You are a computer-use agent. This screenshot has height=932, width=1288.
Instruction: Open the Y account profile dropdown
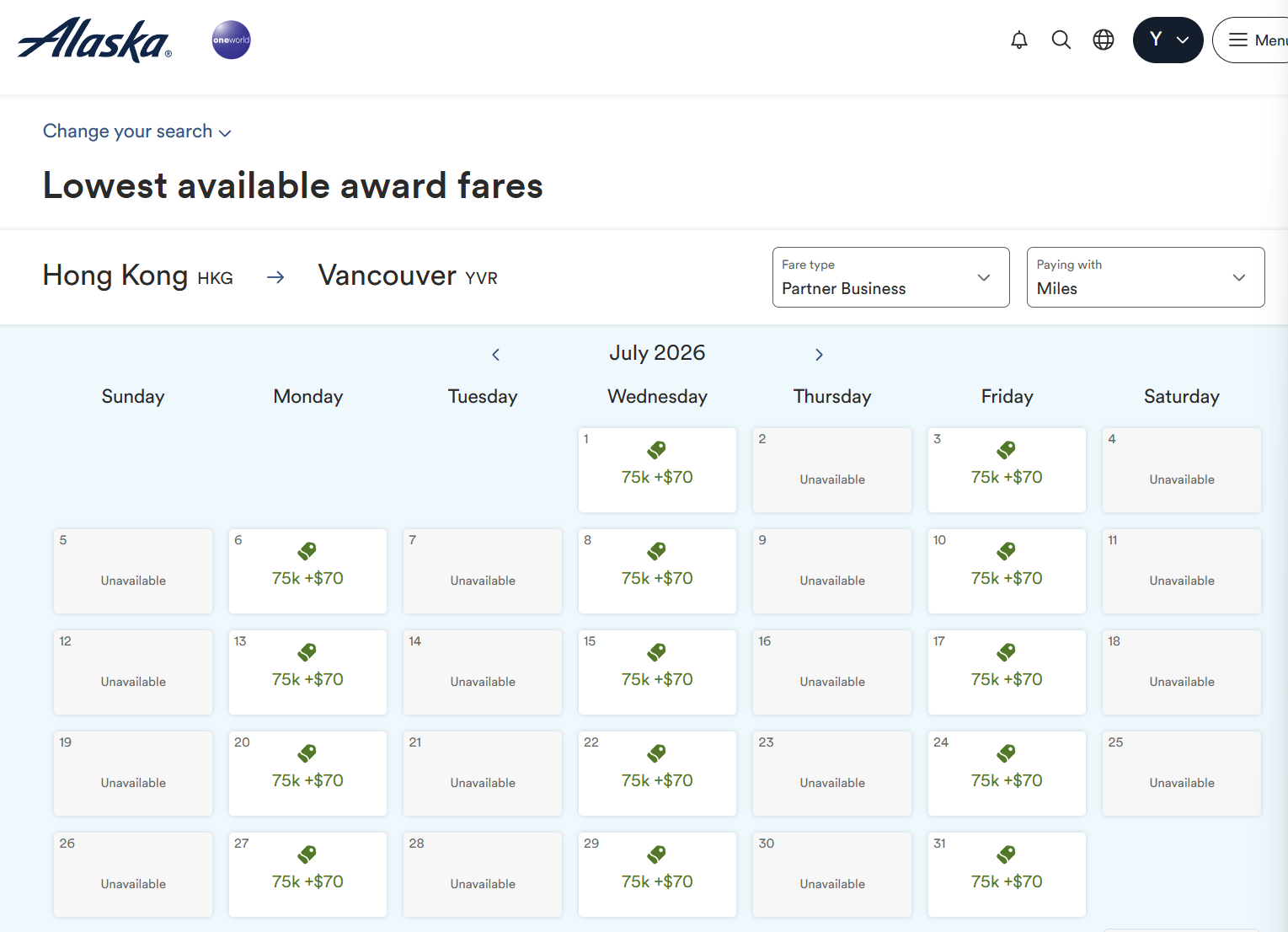[1168, 40]
